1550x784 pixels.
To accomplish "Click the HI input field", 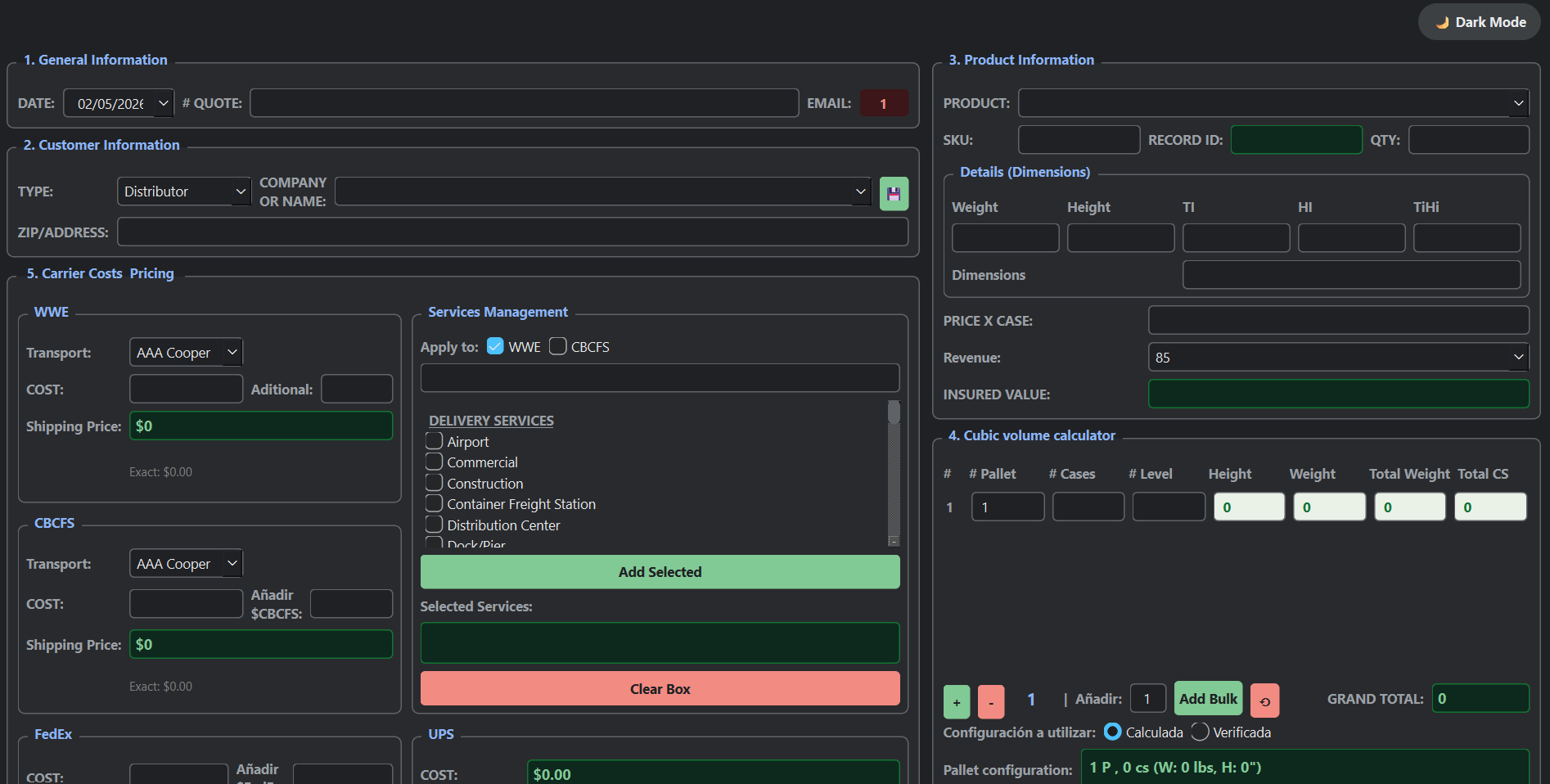I will pyautogui.click(x=1351, y=237).
